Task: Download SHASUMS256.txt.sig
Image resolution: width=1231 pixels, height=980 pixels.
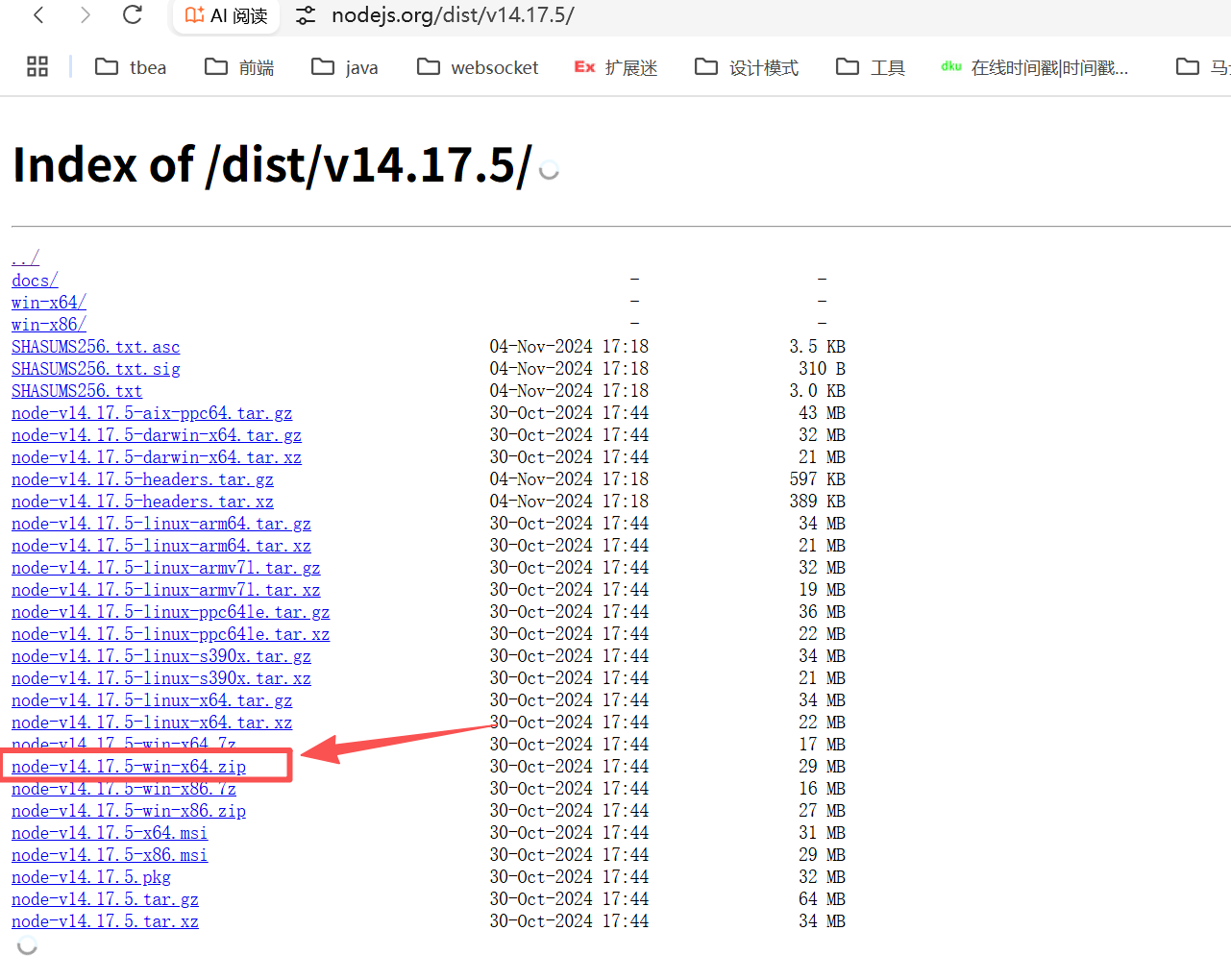Action: (95, 368)
